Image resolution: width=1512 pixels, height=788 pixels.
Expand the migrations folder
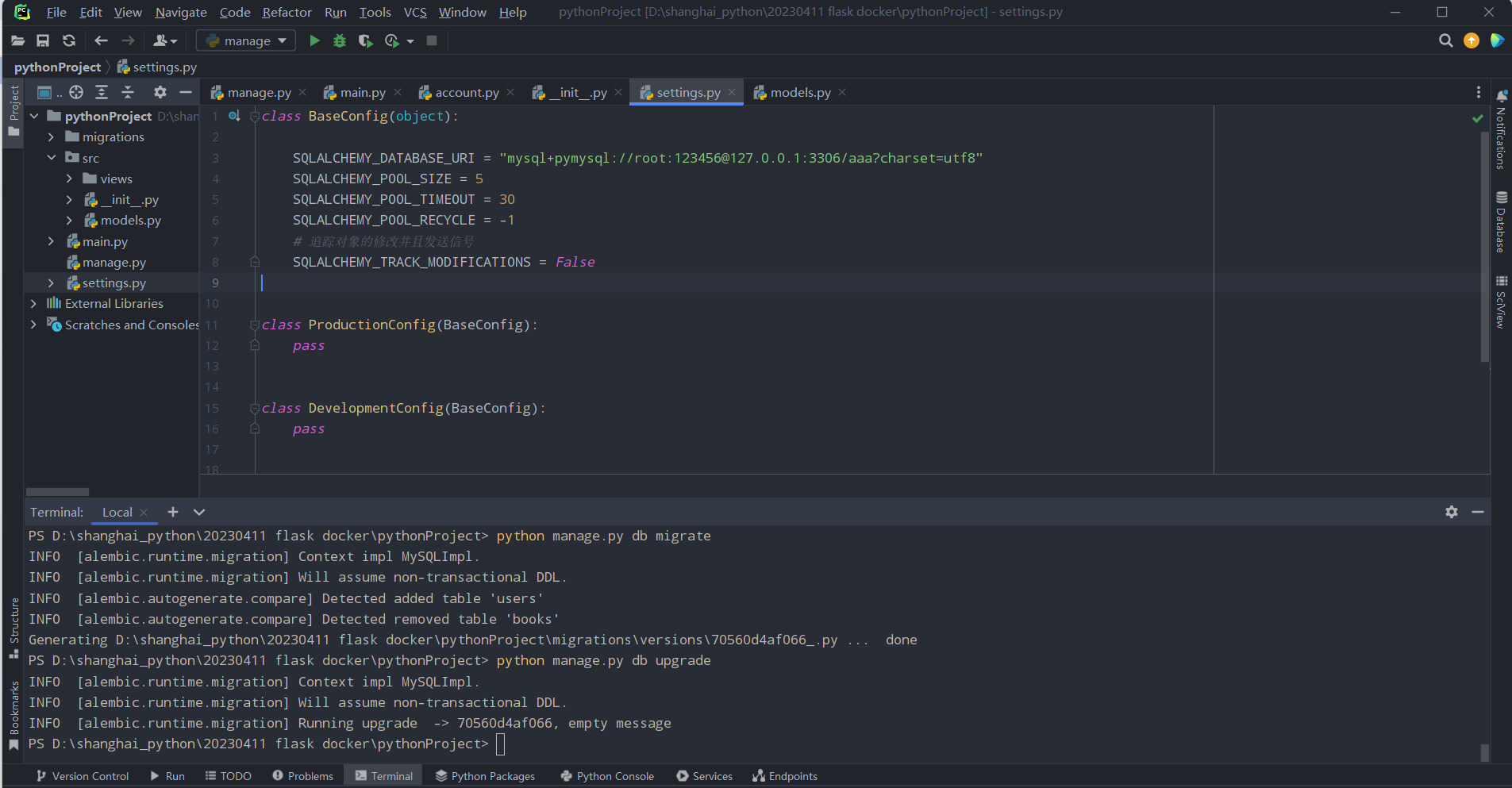point(52,136)
